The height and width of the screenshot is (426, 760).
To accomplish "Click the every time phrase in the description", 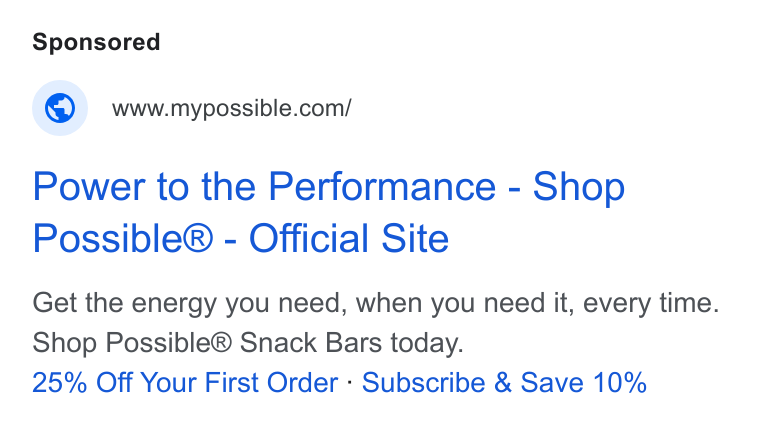I will click(651, 303).
